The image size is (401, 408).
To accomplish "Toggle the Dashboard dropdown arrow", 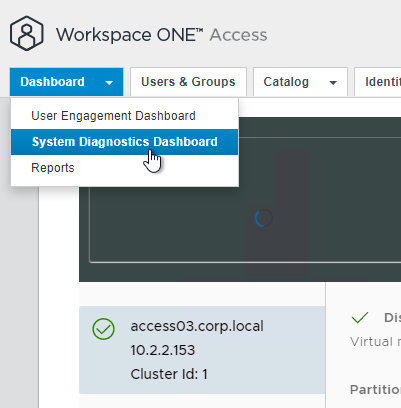I will pos(109,83).
